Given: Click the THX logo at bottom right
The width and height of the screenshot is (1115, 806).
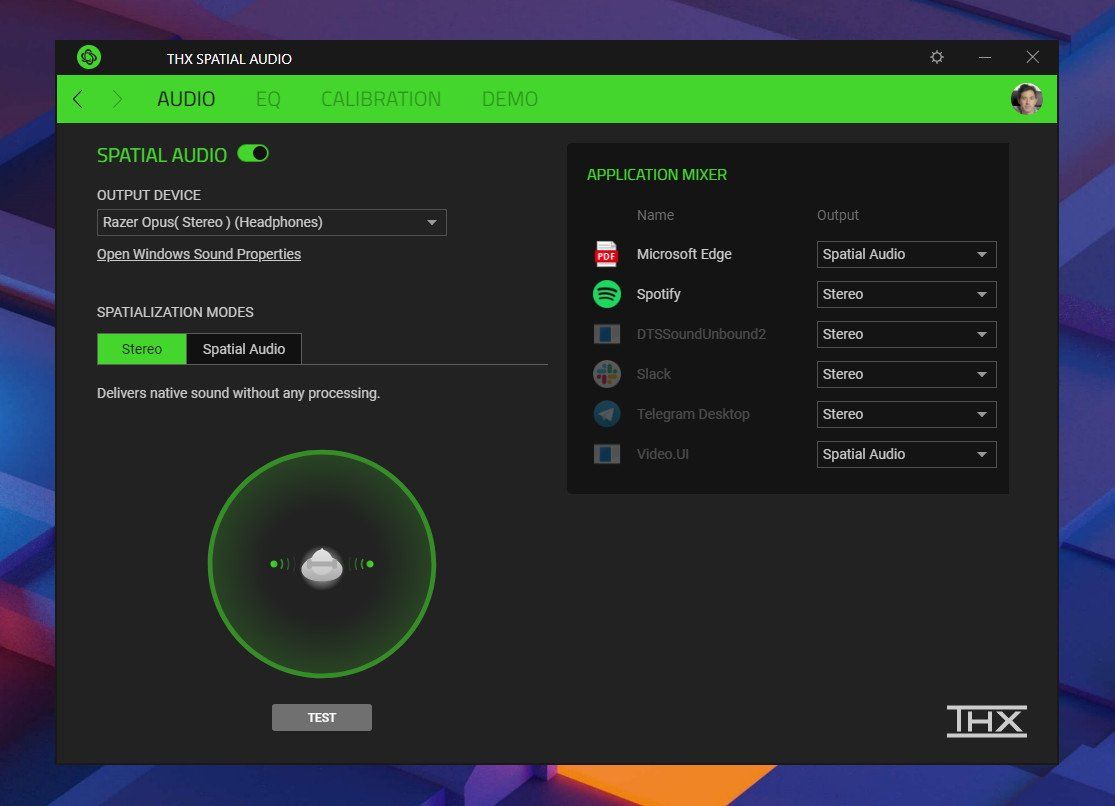Looking at the screenshot, I should 987,720.
